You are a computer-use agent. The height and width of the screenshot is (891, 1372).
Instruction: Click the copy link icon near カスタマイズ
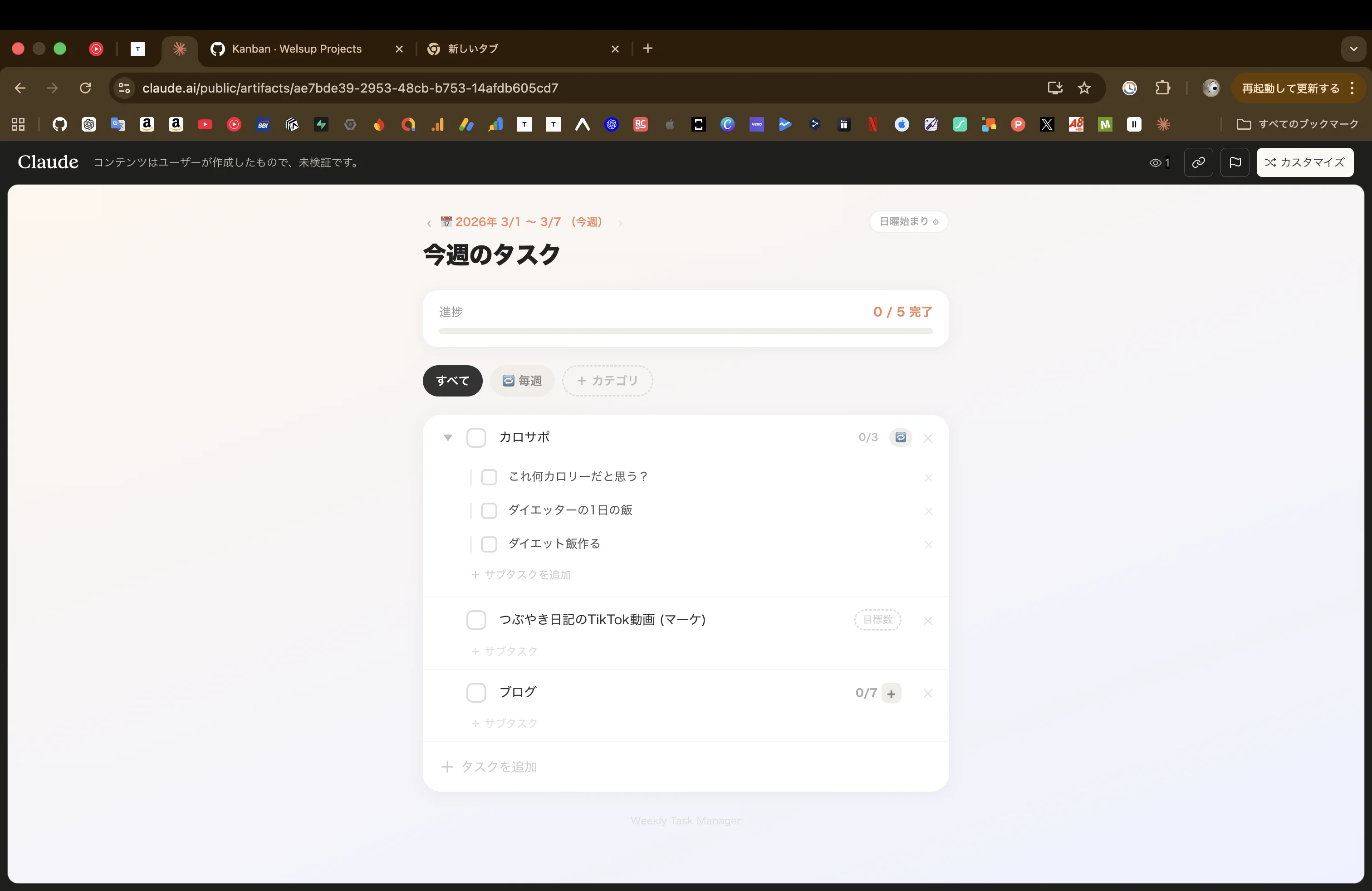point(1199,162)
